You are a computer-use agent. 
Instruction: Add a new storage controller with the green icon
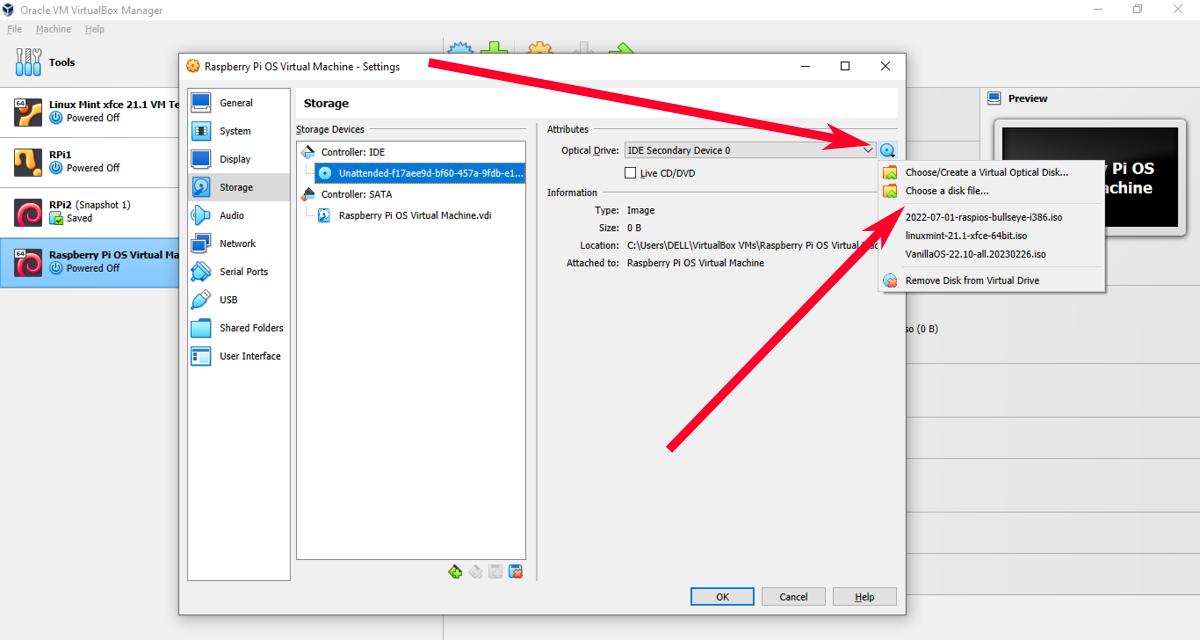455,571
